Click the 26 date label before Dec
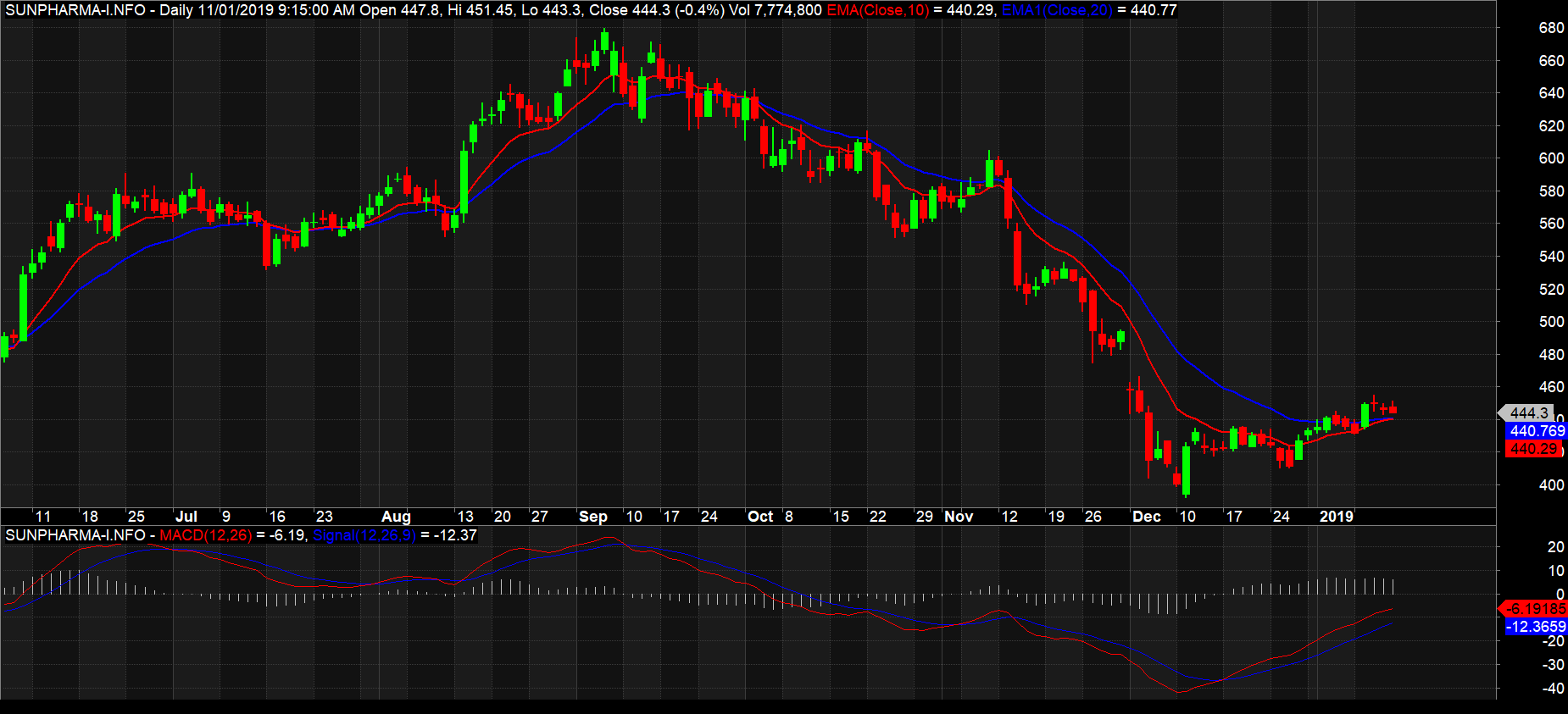Viewport: 1568px width, 714px height. (1093, 517)
